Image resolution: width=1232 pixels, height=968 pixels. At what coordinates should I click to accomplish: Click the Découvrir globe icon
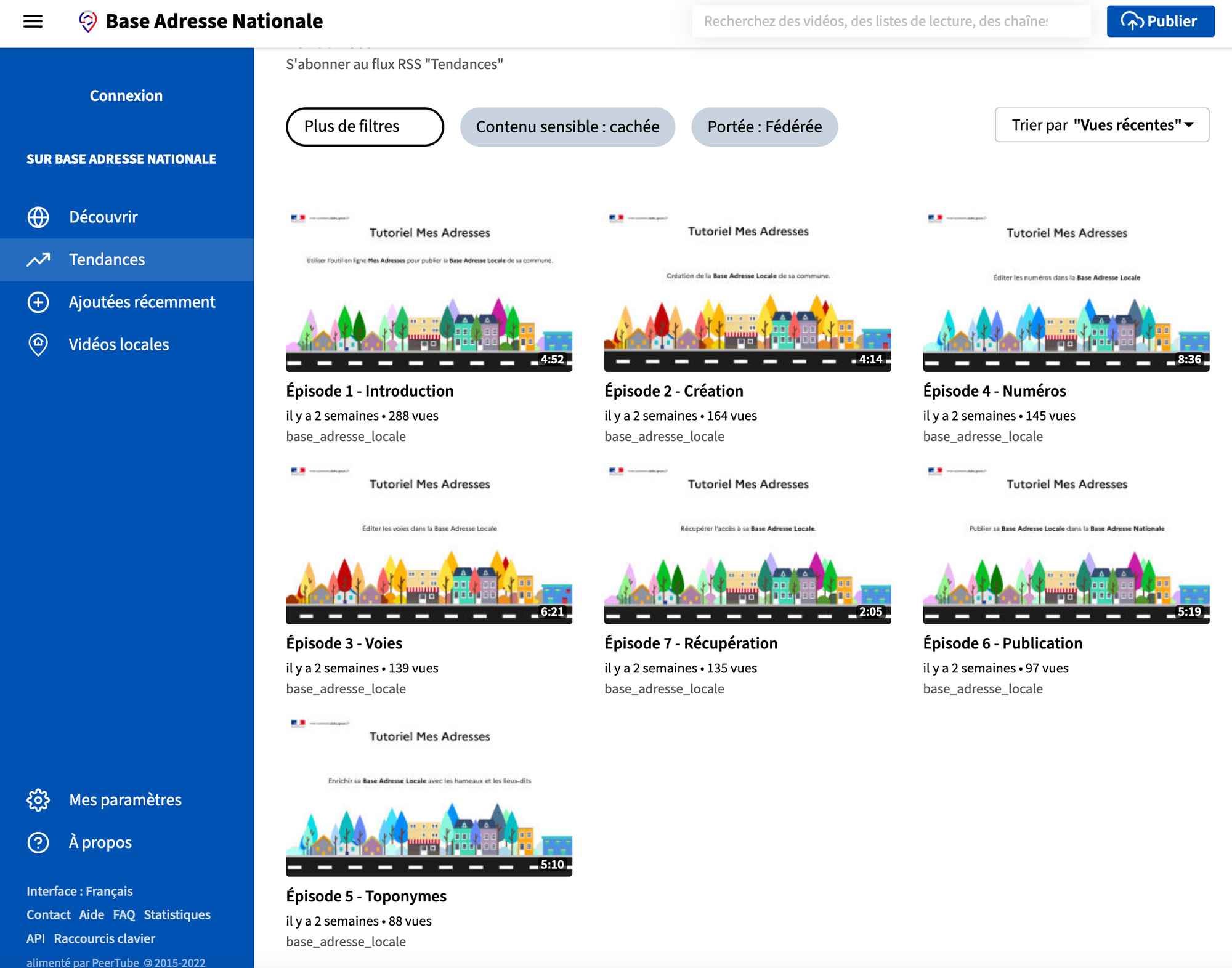tap(38, 217)
